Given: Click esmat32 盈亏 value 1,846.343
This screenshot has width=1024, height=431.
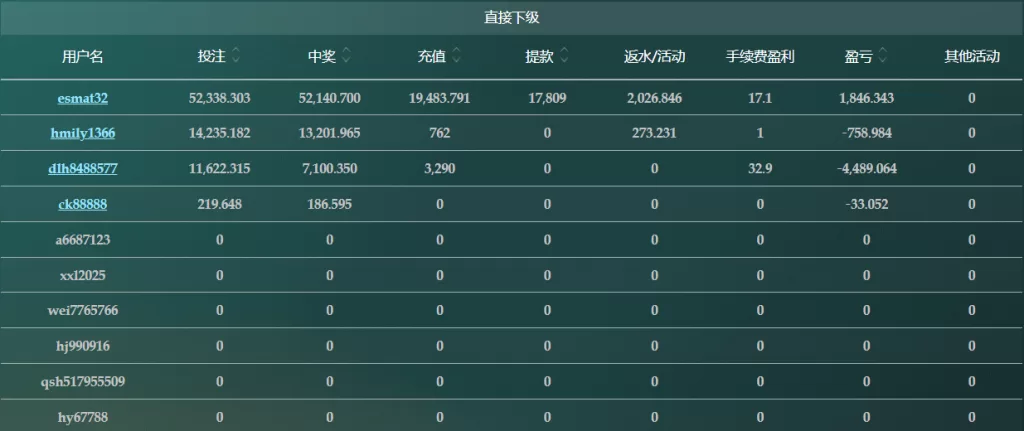Looking at the screenshot, I should pyautogui.click(x=867, y=99).
